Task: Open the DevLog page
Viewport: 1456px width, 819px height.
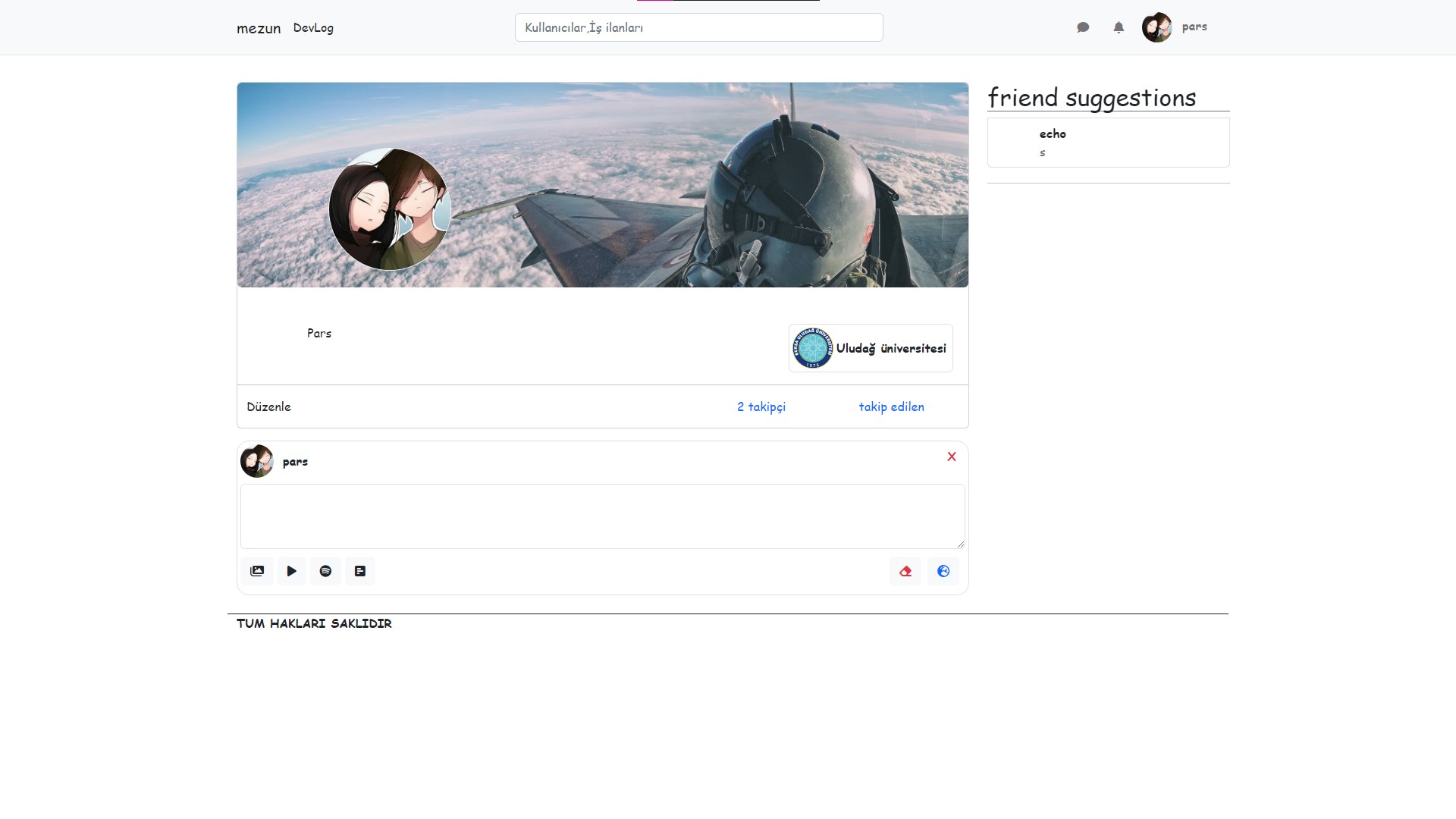Action: pos(313,28)
